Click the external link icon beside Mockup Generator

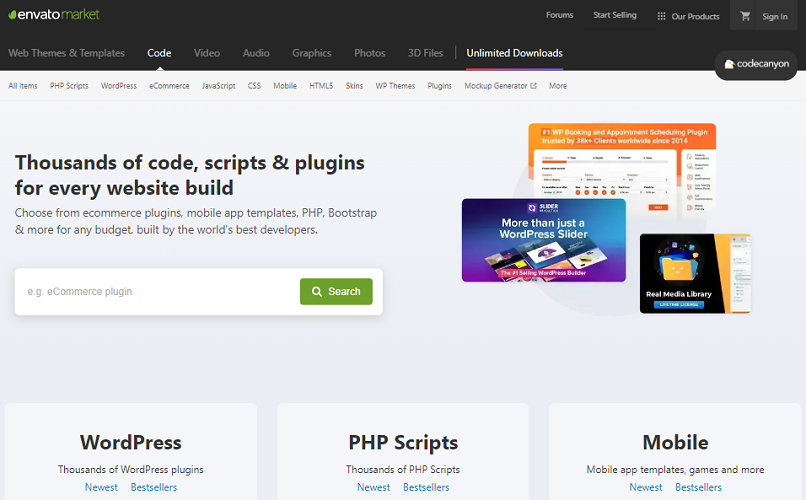(x=534, y=86)
